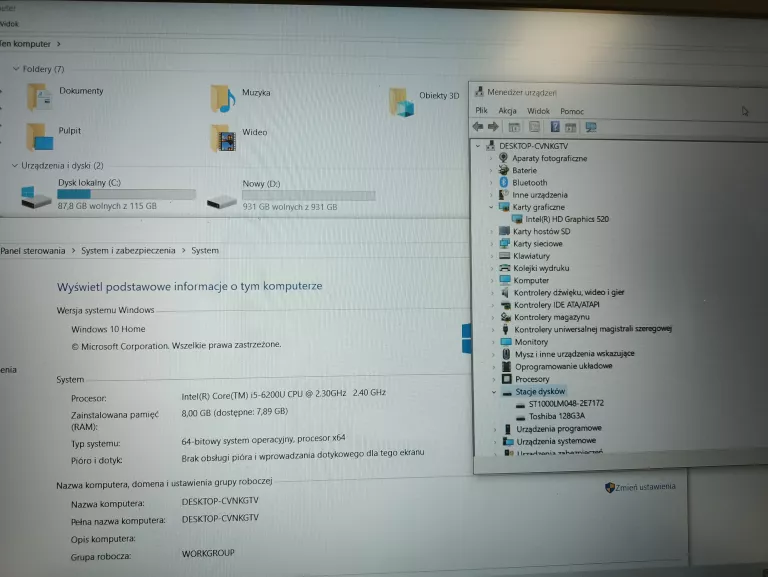Open the Widok menu in Device Manager
Screen dimensions: 768x577
pos(538,111)
